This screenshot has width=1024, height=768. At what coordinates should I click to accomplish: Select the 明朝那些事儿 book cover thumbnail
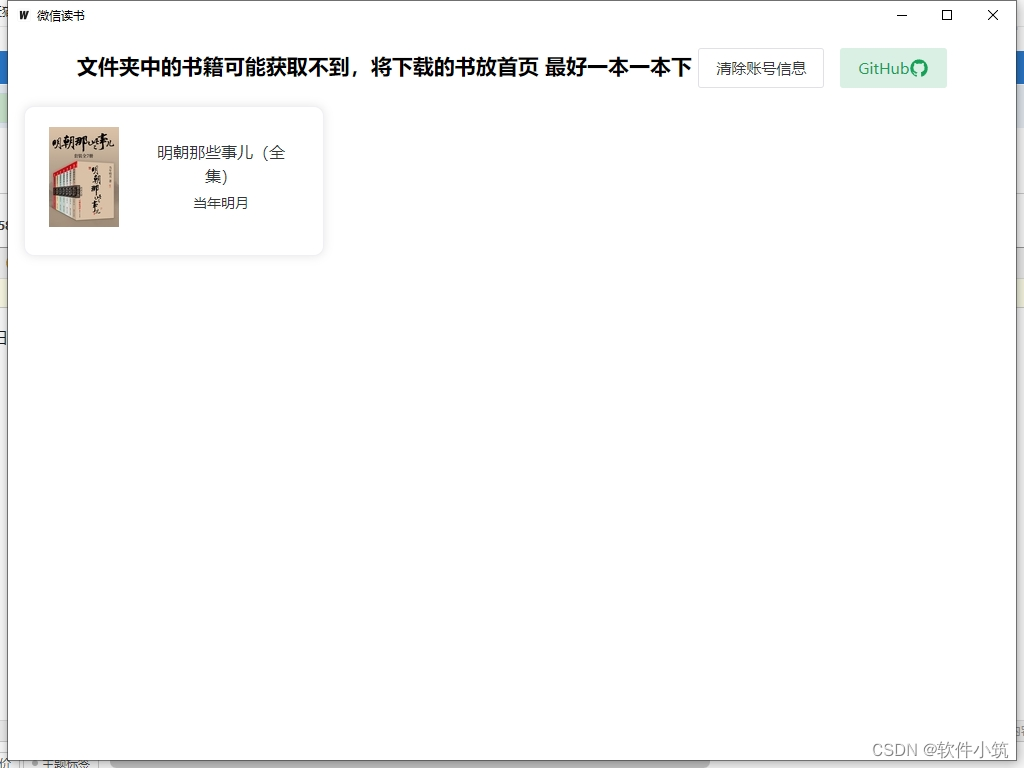pyautogui.click(x=84, y=177)
